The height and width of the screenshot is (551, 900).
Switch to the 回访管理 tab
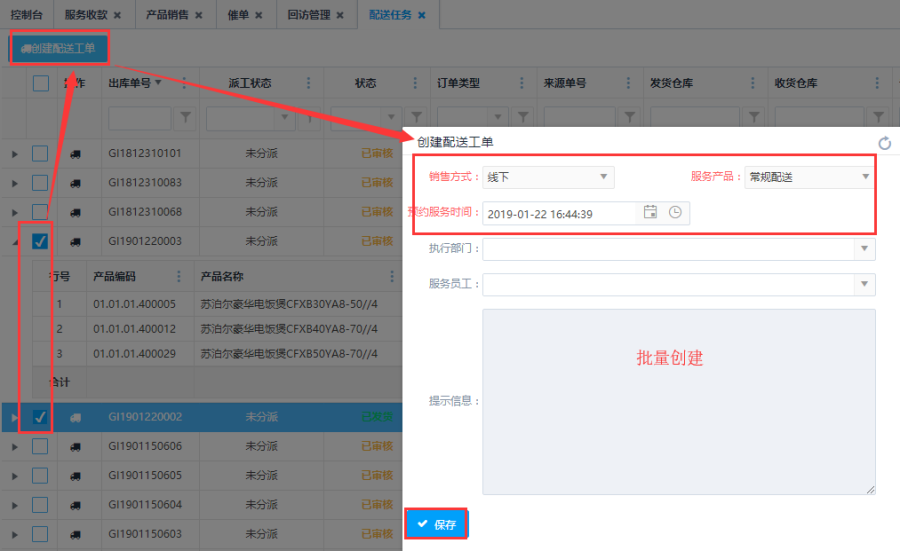pos(308,15)
